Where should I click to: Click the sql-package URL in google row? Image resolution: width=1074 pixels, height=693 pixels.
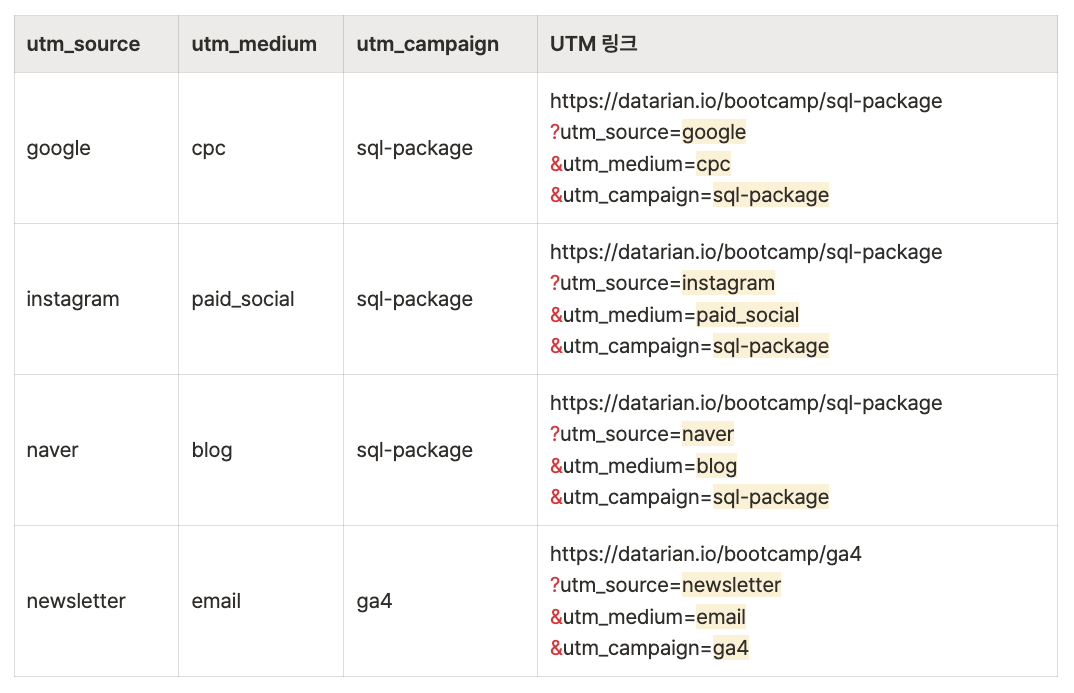[x=745, y=101]
